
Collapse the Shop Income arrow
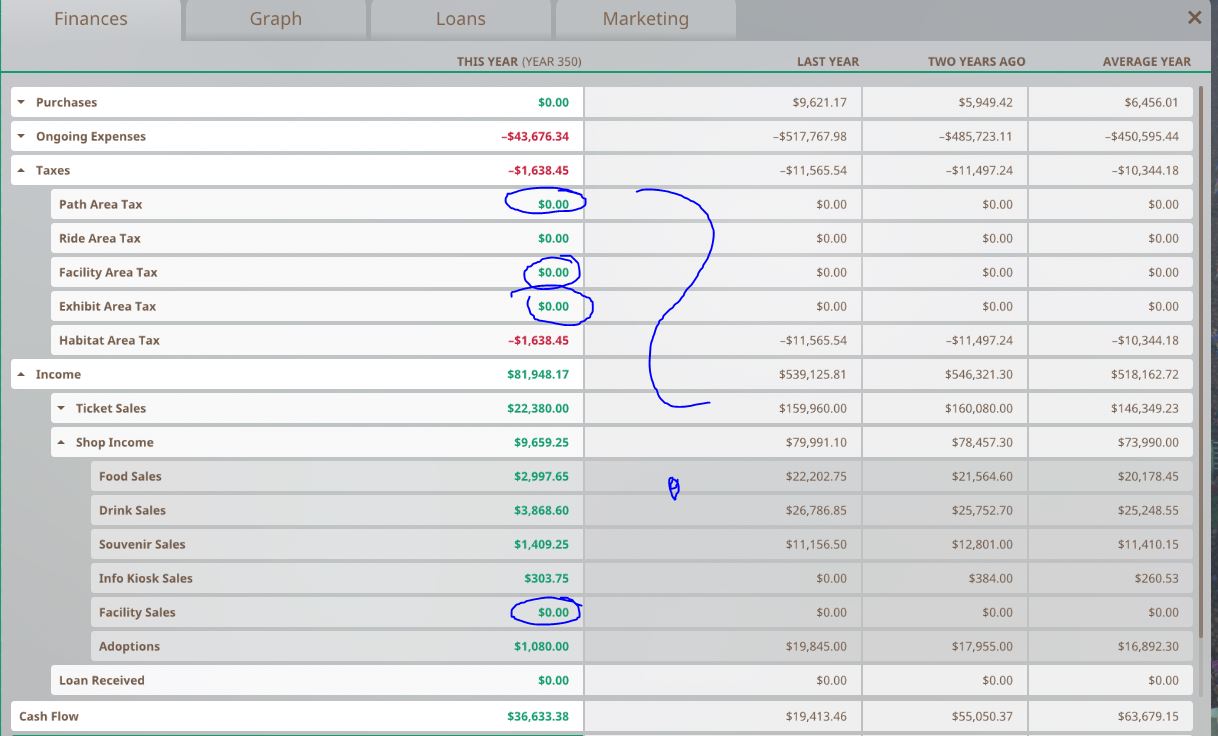62,442
